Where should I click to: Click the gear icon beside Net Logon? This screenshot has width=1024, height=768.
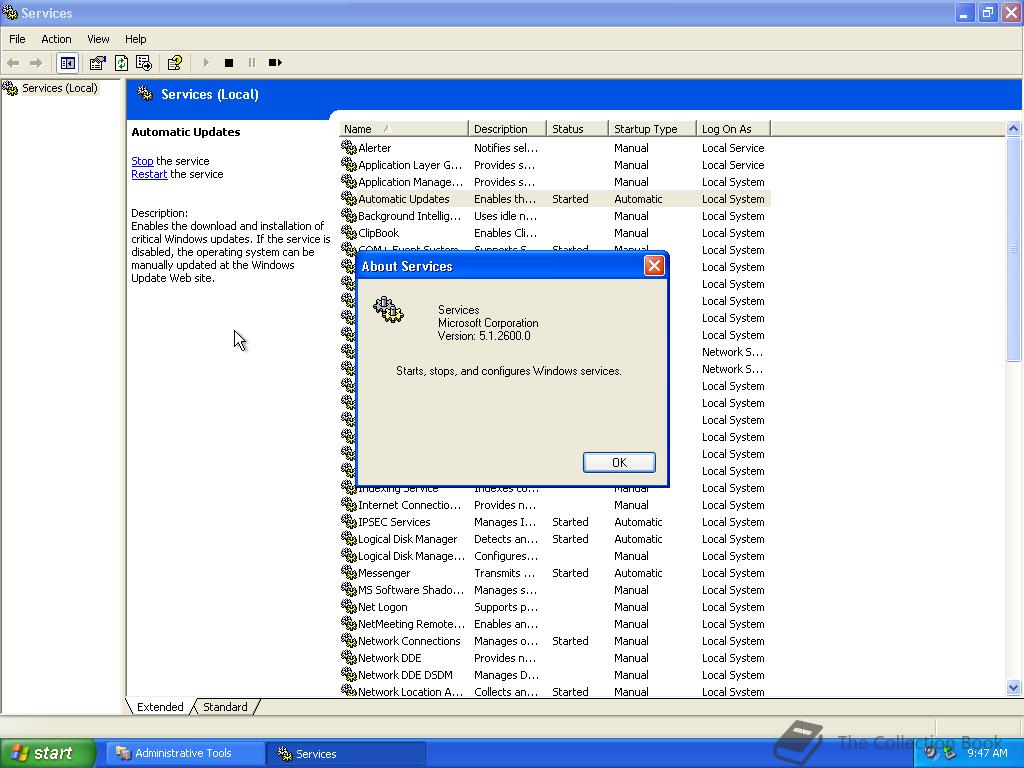[x=349, y=607]
